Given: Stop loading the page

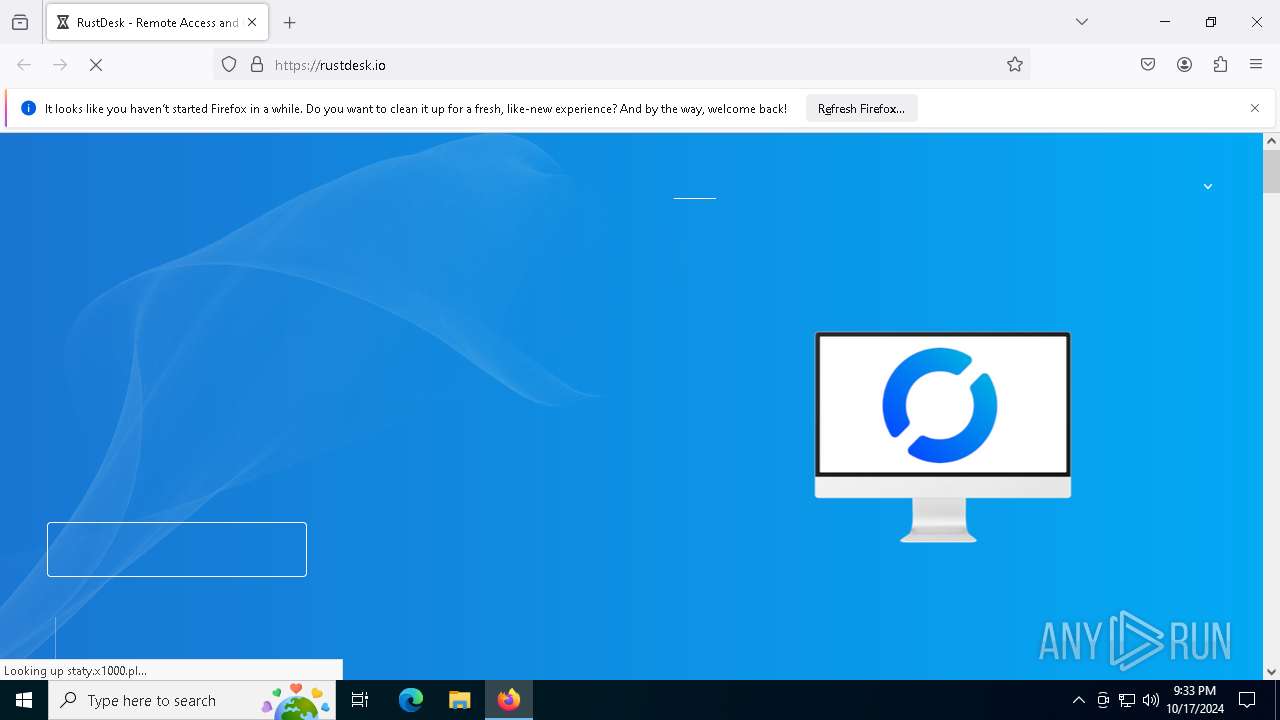Looking at the screenshot, I should tap(96, 64).
